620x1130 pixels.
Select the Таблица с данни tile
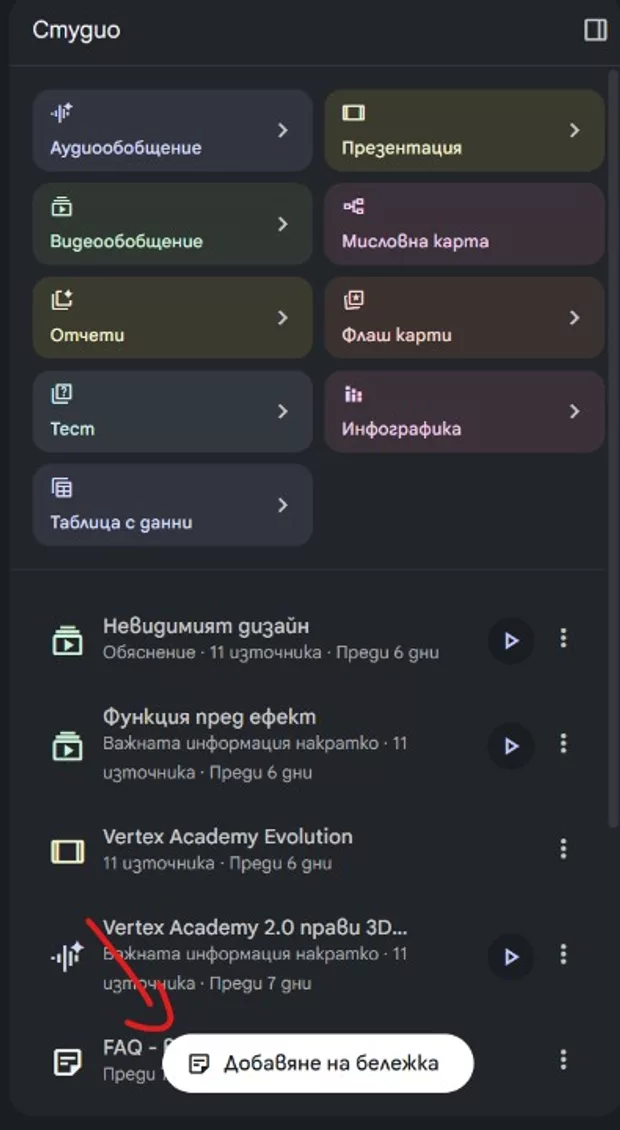point(160,505)
